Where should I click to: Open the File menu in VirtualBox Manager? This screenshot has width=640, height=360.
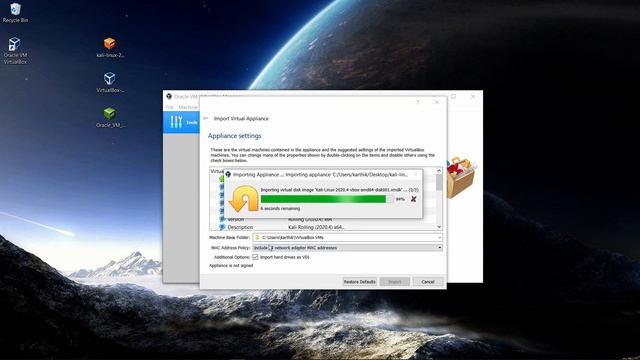tap(169, 107)
